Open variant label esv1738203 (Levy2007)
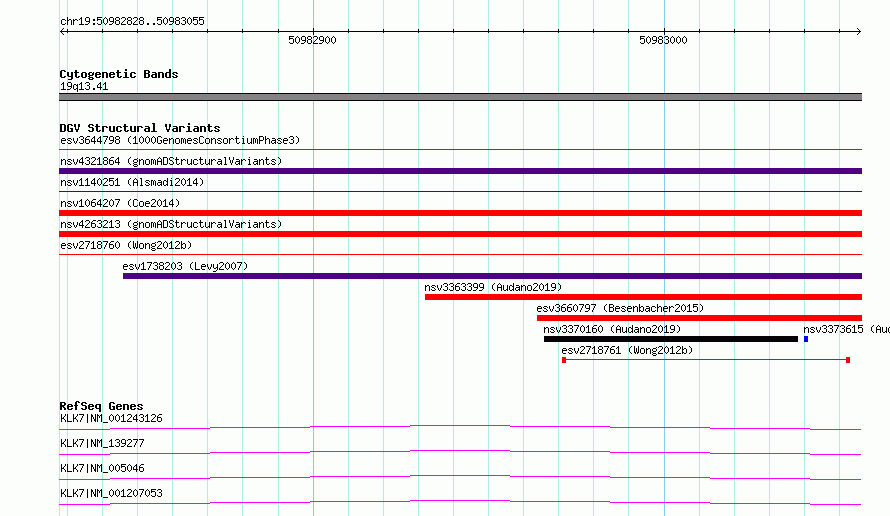The image size is (890, 516). (x=185, y=266)
